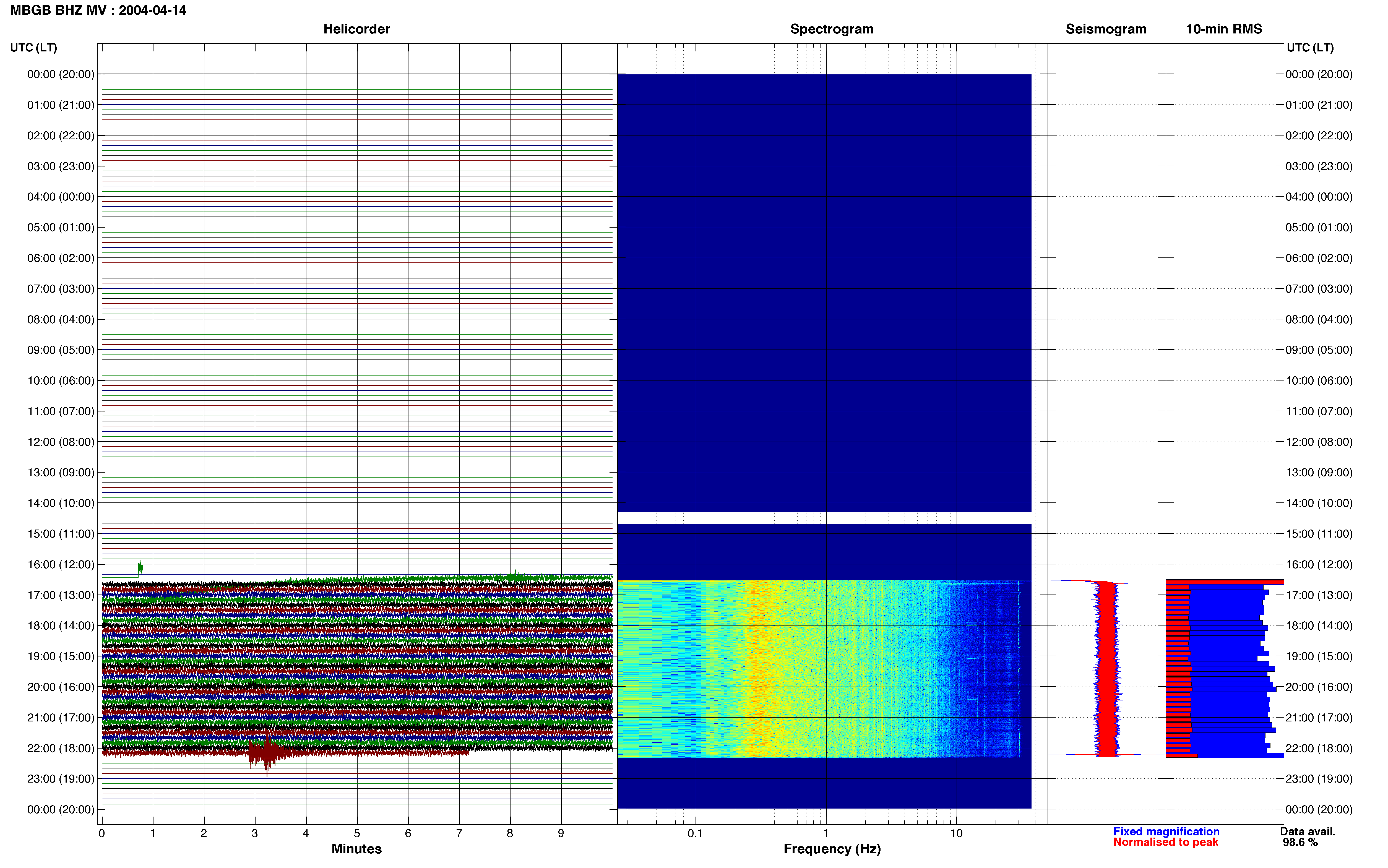1388x868 pixels.
Task: Click left axis label '22:00 (18:00)'
Action: tap(61, 748)
